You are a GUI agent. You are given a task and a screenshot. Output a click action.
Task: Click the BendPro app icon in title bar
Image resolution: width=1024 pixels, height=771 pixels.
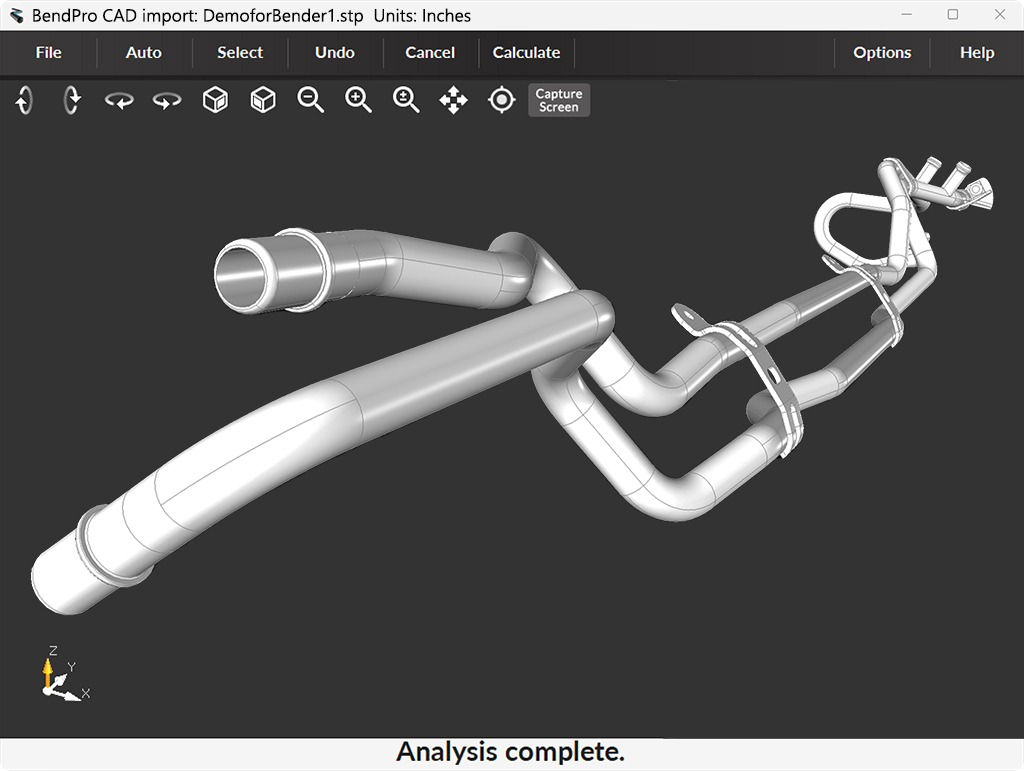[x=16, y=16]
